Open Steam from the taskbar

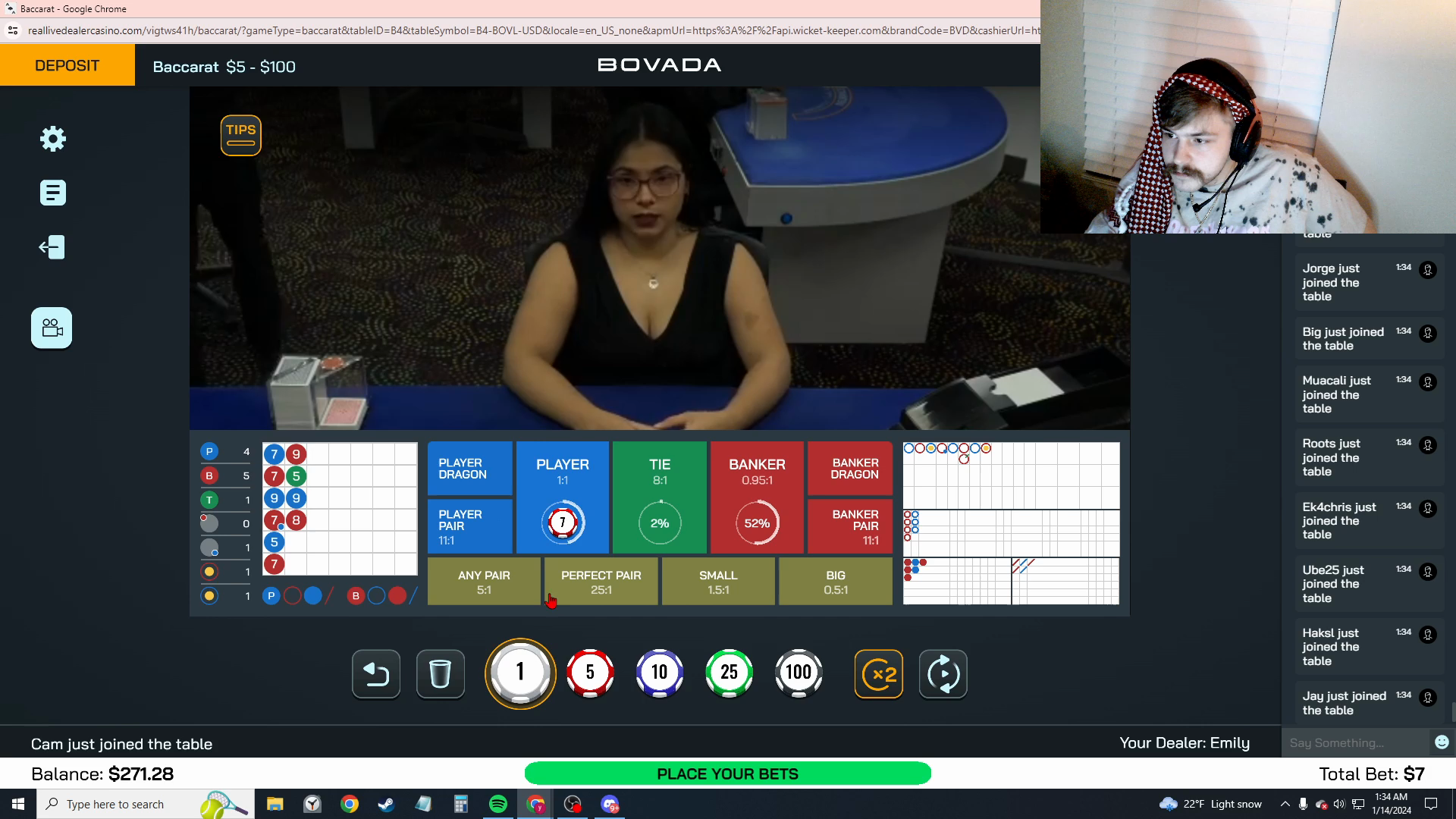coord(387,804)
